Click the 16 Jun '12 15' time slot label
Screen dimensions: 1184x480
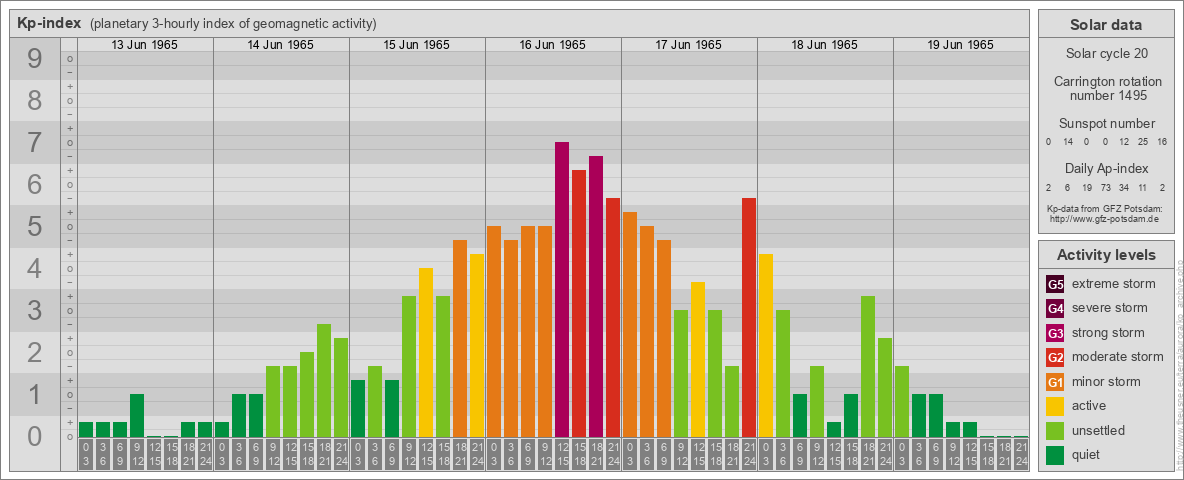[562, 454]
